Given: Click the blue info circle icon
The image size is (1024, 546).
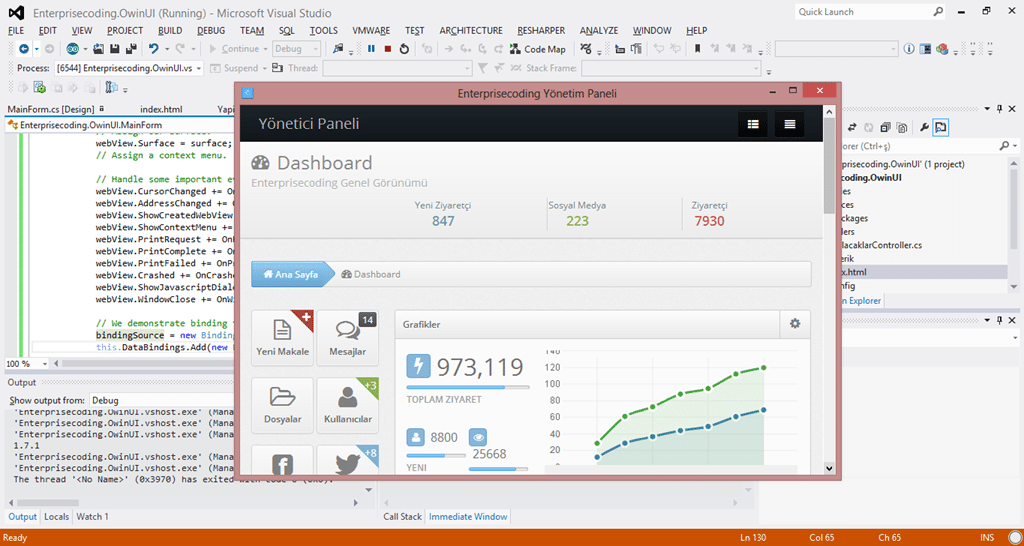Looking at the screenshot, I should (x=908, y=49).
